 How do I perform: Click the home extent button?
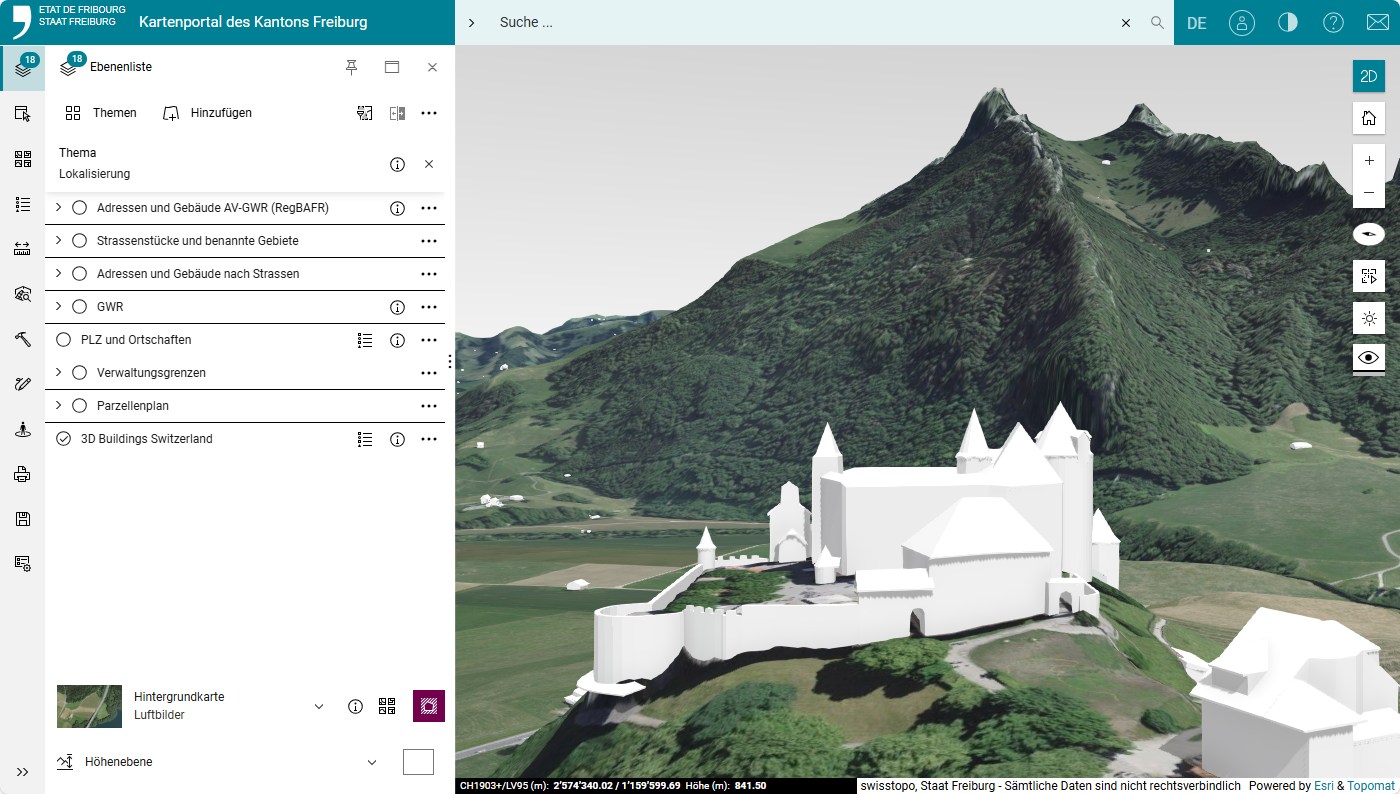[x=1368, y=118]
